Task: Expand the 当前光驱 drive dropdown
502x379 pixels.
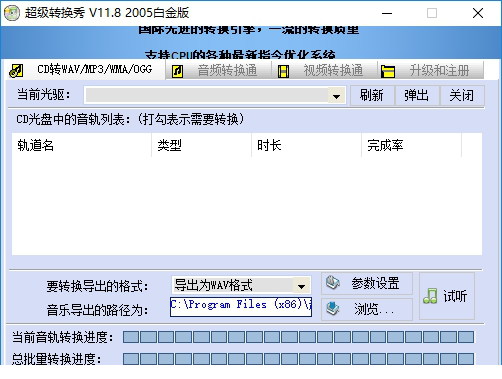Action: [x=336, y=96]
